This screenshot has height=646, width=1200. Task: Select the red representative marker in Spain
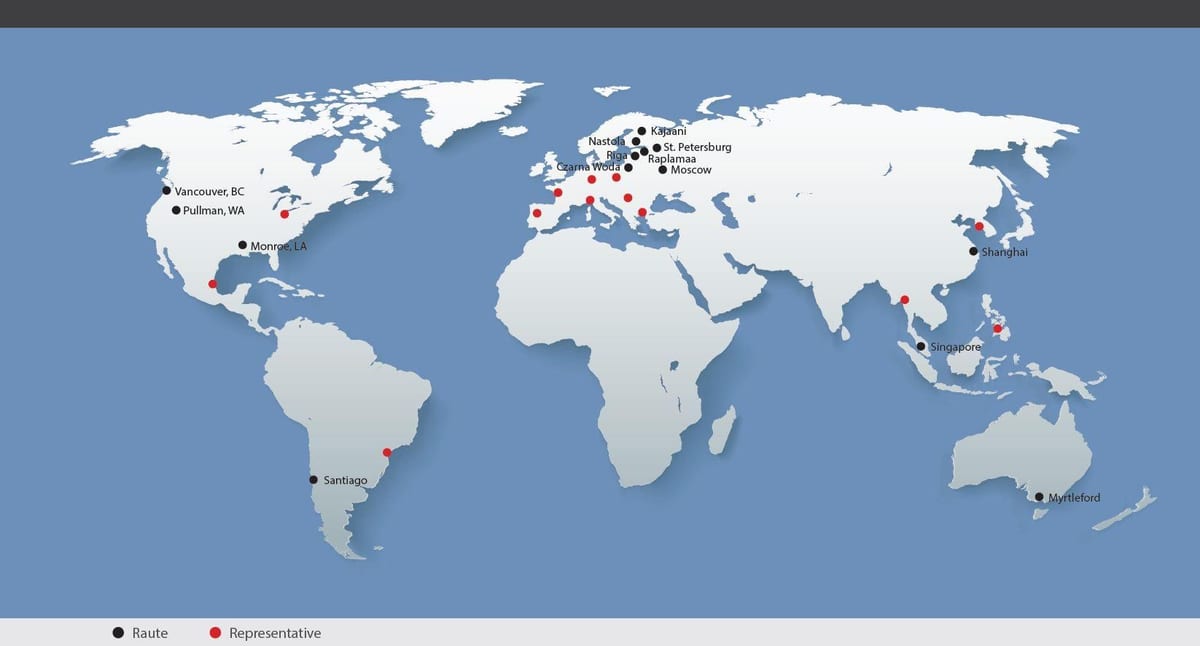click(537, 213)
